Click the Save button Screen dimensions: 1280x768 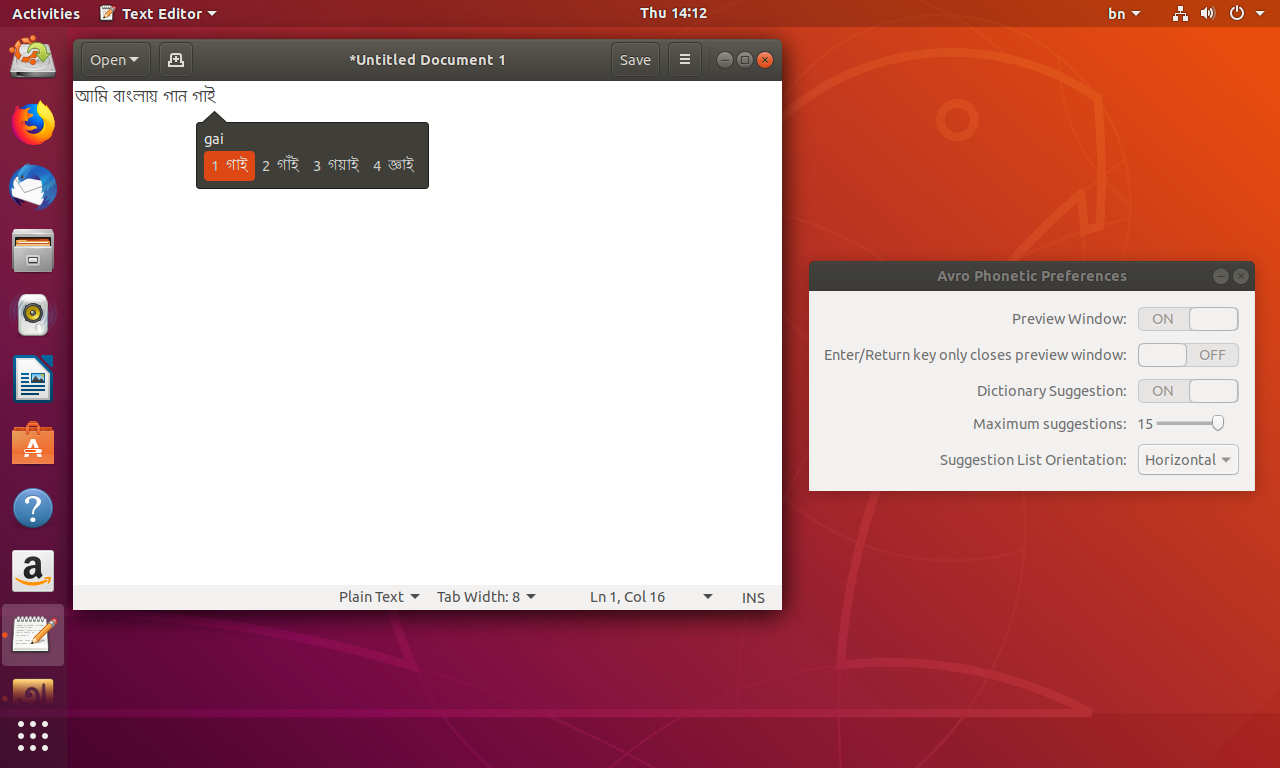635,60
